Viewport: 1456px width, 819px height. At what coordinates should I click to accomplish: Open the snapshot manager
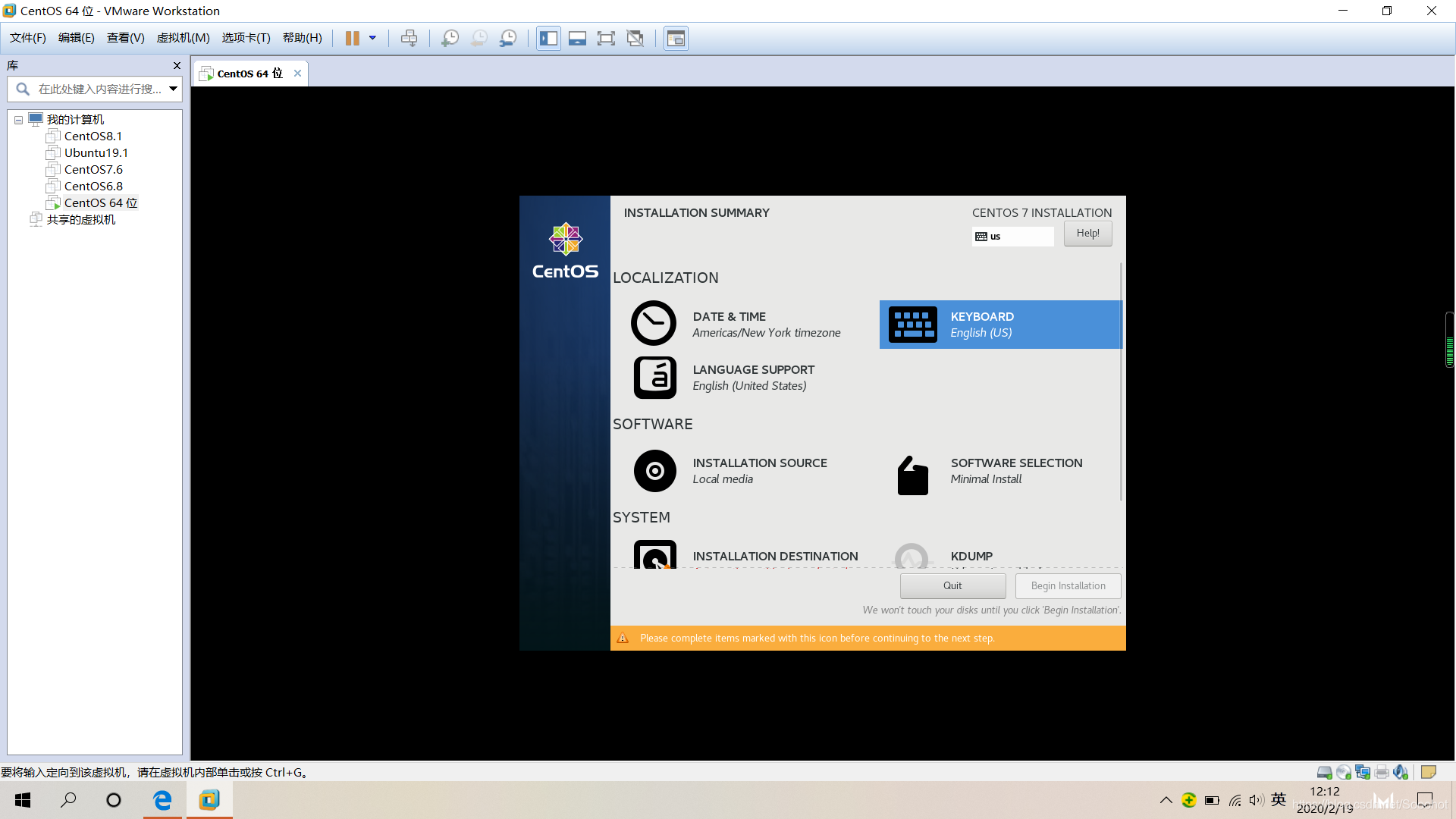point(508,39)
